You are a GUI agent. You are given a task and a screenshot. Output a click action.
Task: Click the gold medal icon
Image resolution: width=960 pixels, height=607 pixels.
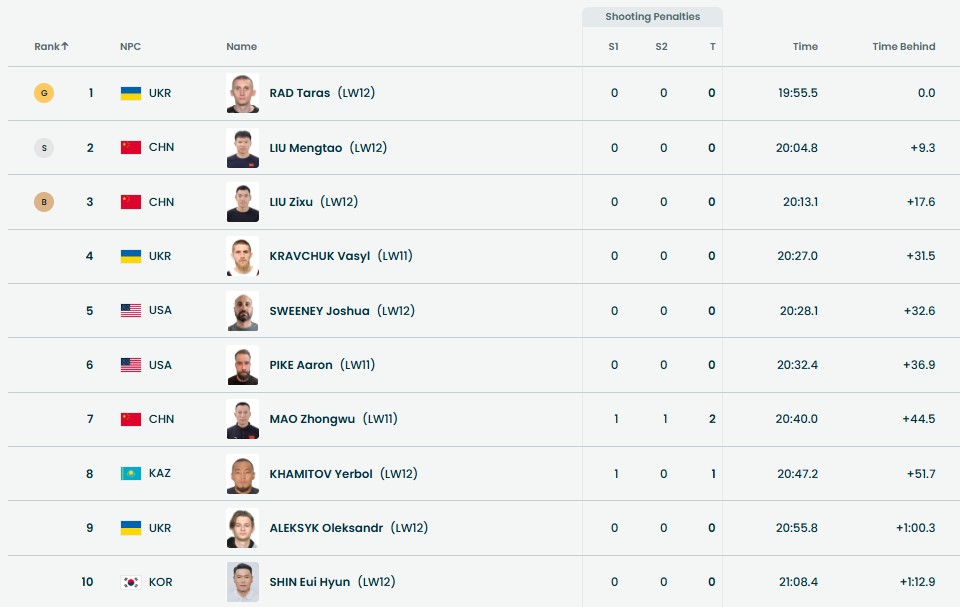[43, 93]
